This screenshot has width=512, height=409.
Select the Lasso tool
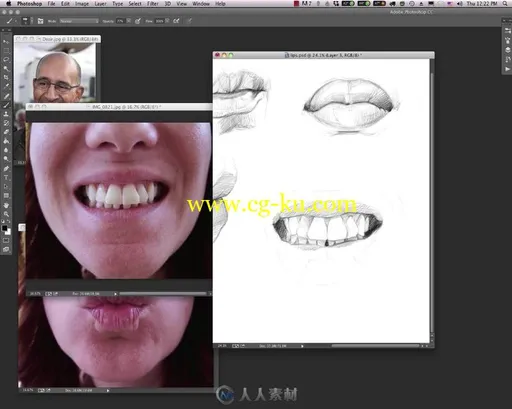(6, 60)
